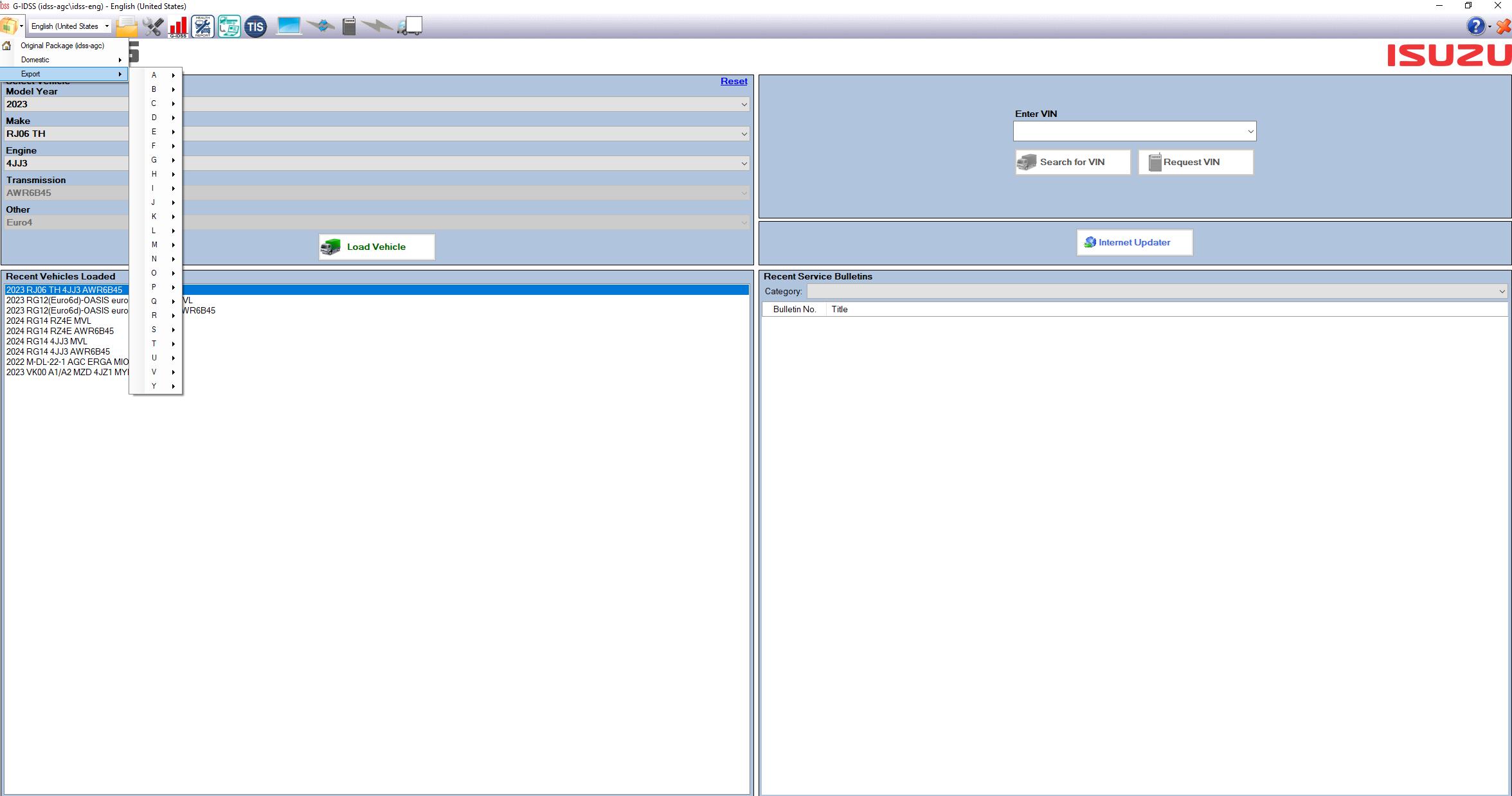The image size is (1512, 796).
Task: Open the Health Report icon
Action: pyautogui.click(x=203, y=26)
